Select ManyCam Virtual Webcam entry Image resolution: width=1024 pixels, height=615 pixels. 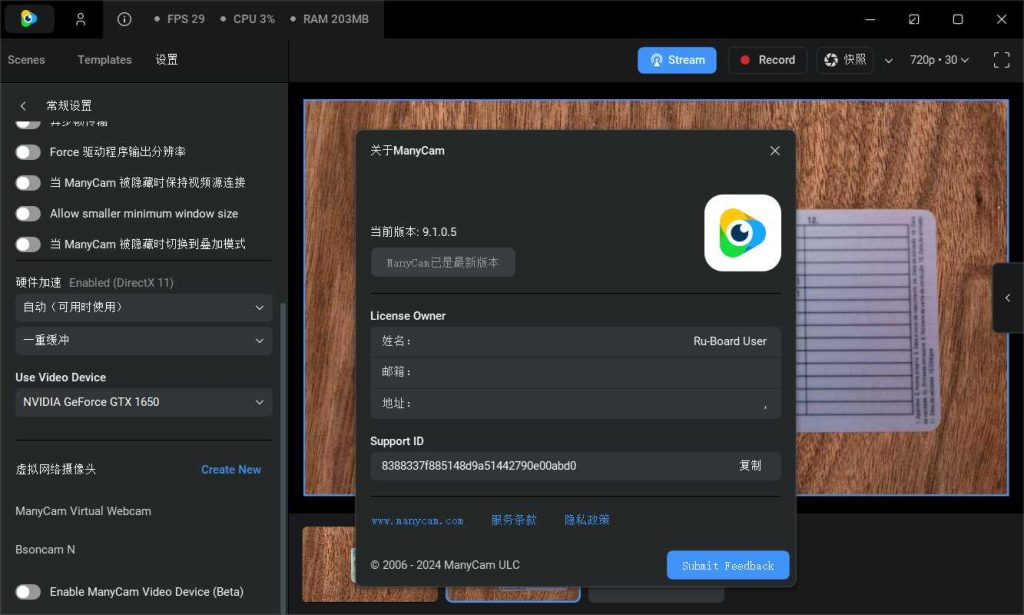click(x=83, y=511)
